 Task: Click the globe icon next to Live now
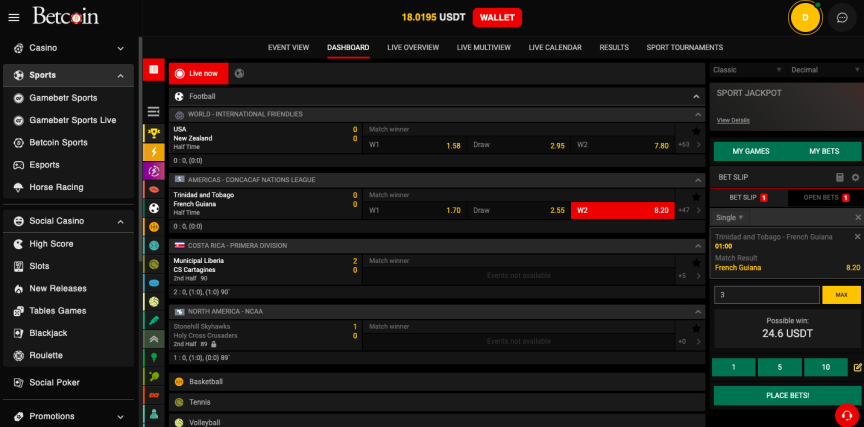[x=239, y=73]
